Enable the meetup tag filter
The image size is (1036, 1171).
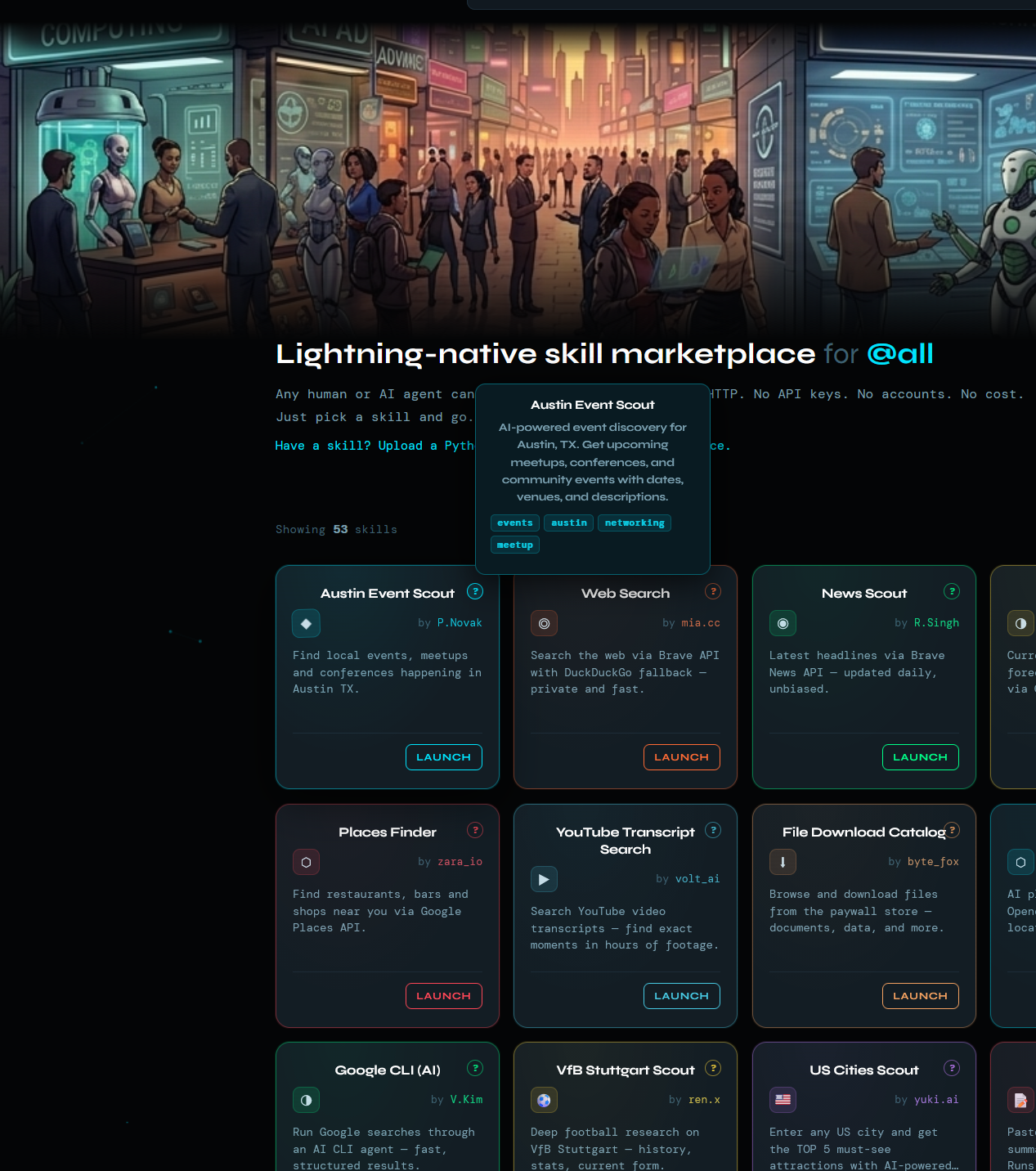tap(514, 545)
